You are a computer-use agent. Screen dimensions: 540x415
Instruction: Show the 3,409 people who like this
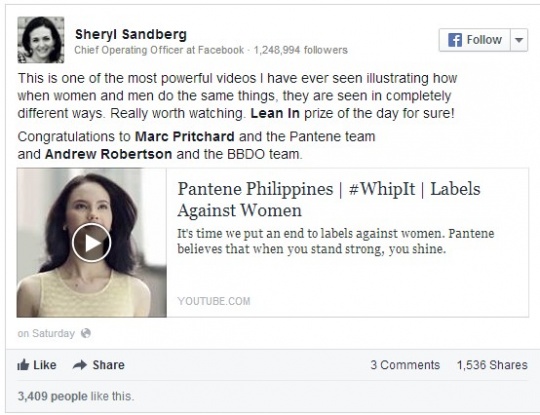[x=52, y=396]
